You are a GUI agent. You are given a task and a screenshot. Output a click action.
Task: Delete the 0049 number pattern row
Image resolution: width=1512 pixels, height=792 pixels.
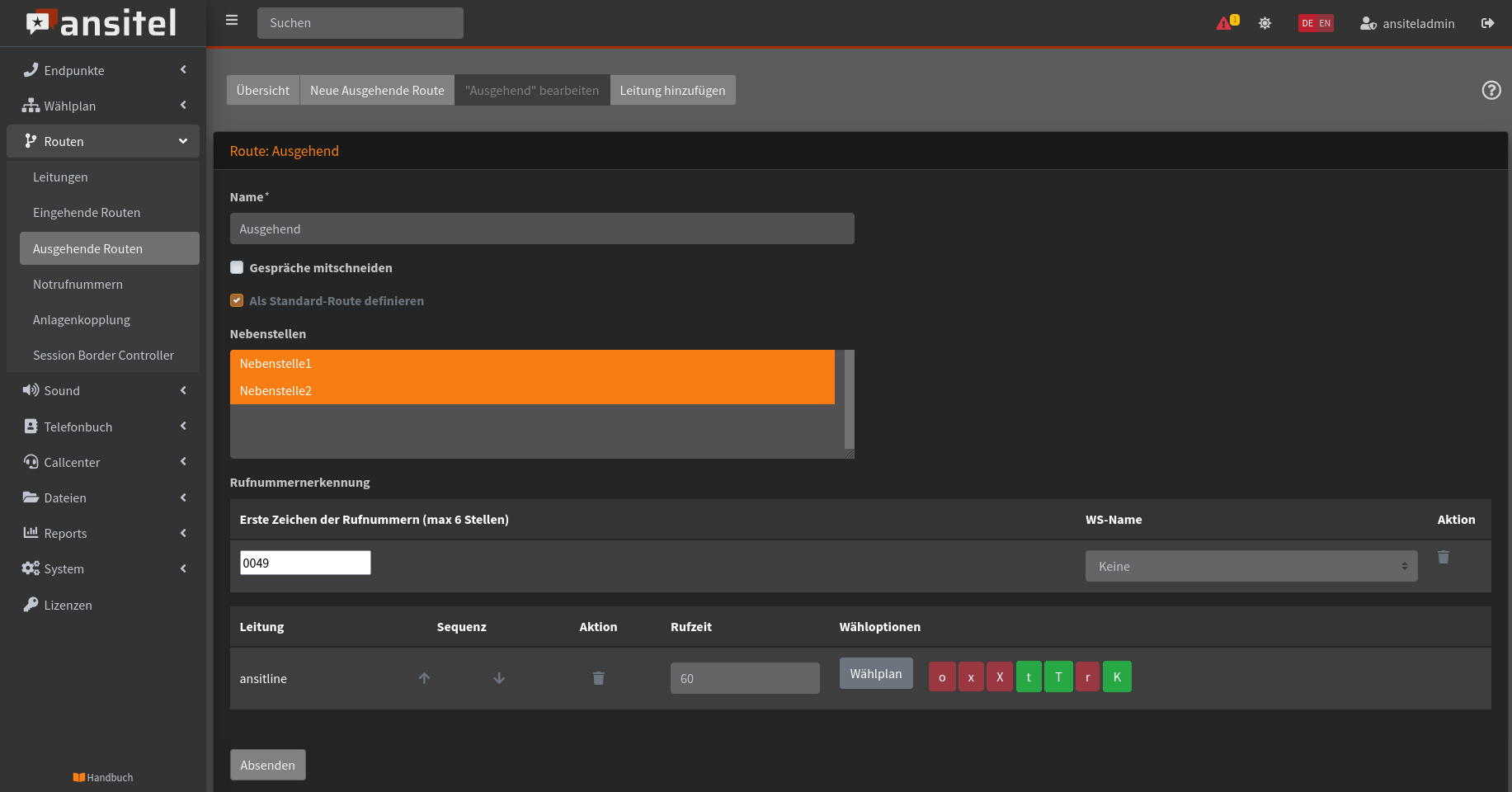1443,558
